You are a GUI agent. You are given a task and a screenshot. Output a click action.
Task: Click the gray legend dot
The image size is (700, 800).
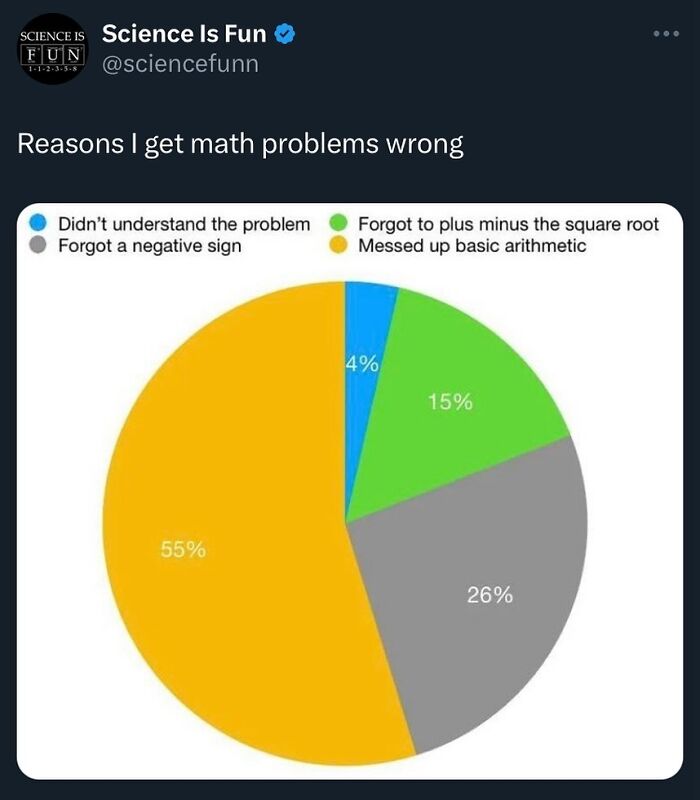click(x=38, y=245)
